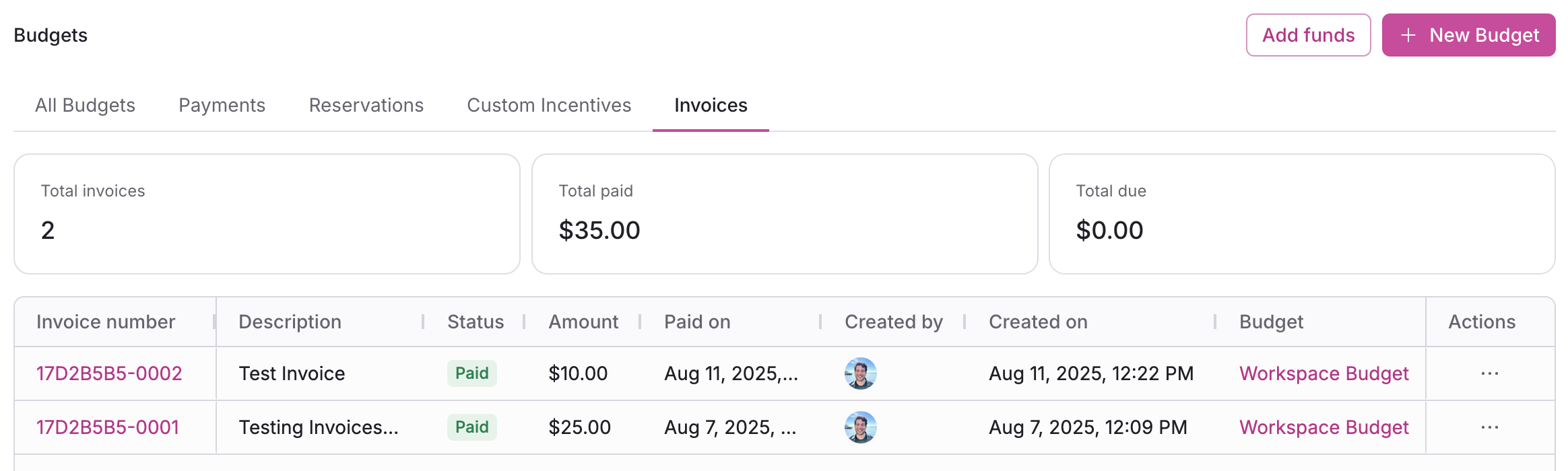Click the Total paid summary card
The width and height of the screenshot is (1568, 471).
coord(784,214)
